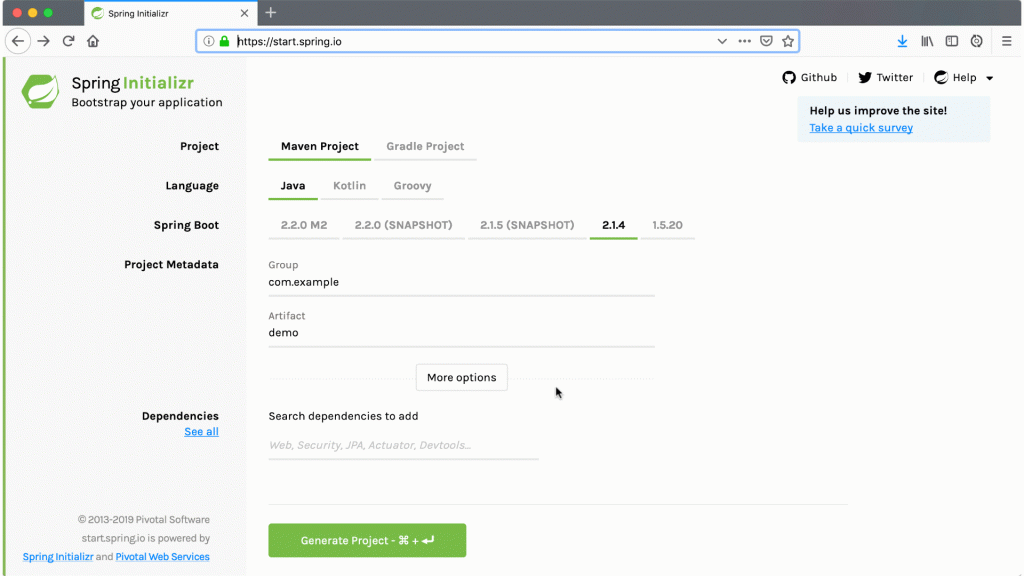The width and height of the screenshot is (1024, 576).
Task: Open the Pivotal Web Services link
Action: tap(163, 557)
